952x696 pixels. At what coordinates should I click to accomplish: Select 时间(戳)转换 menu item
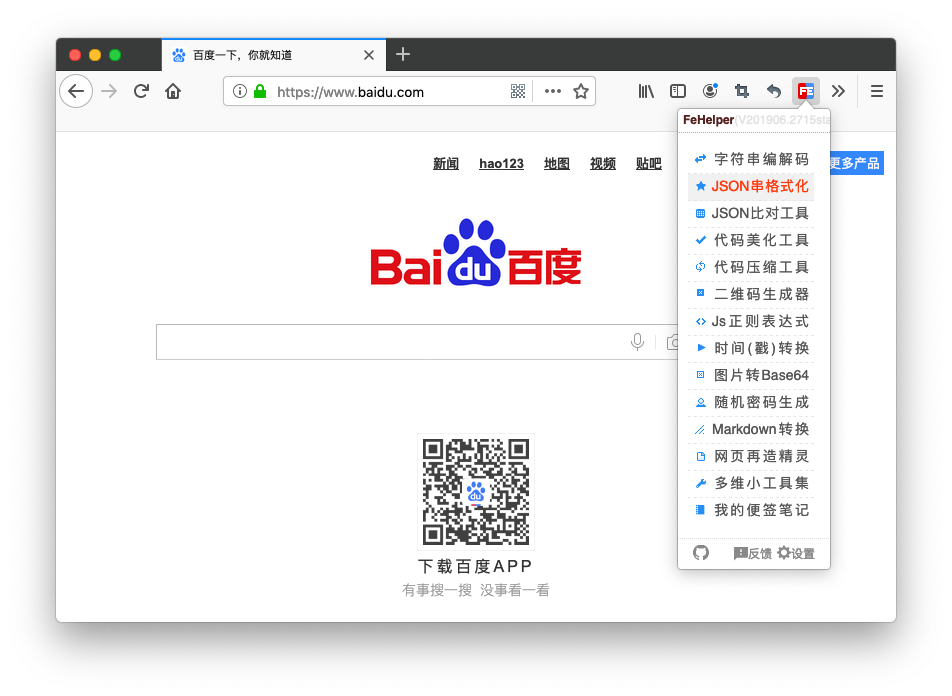[750, 349]
